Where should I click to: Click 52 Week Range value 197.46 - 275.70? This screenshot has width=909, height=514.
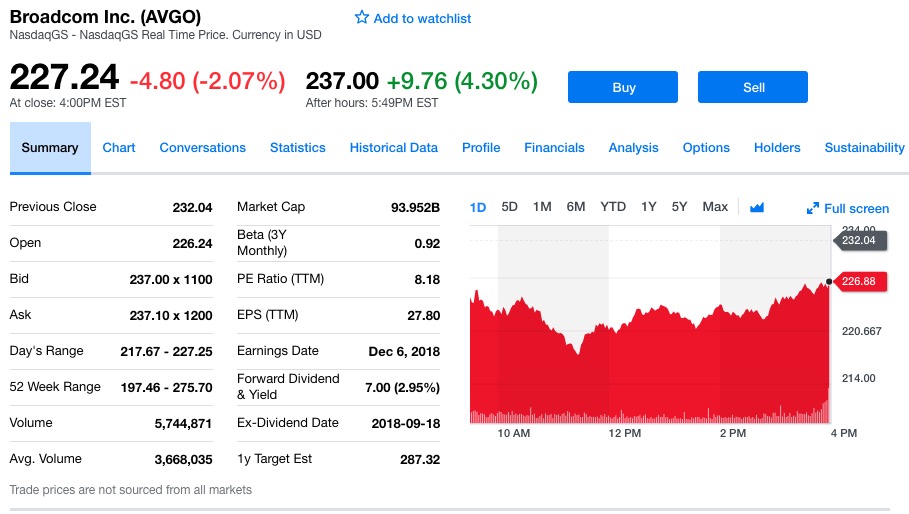166,387
